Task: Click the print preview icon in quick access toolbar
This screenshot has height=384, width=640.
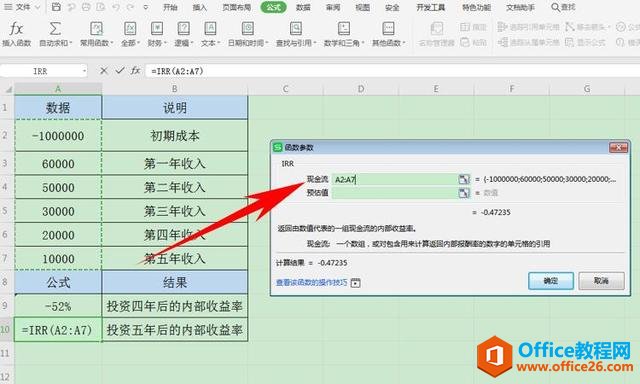Action: tap(100, 7)
